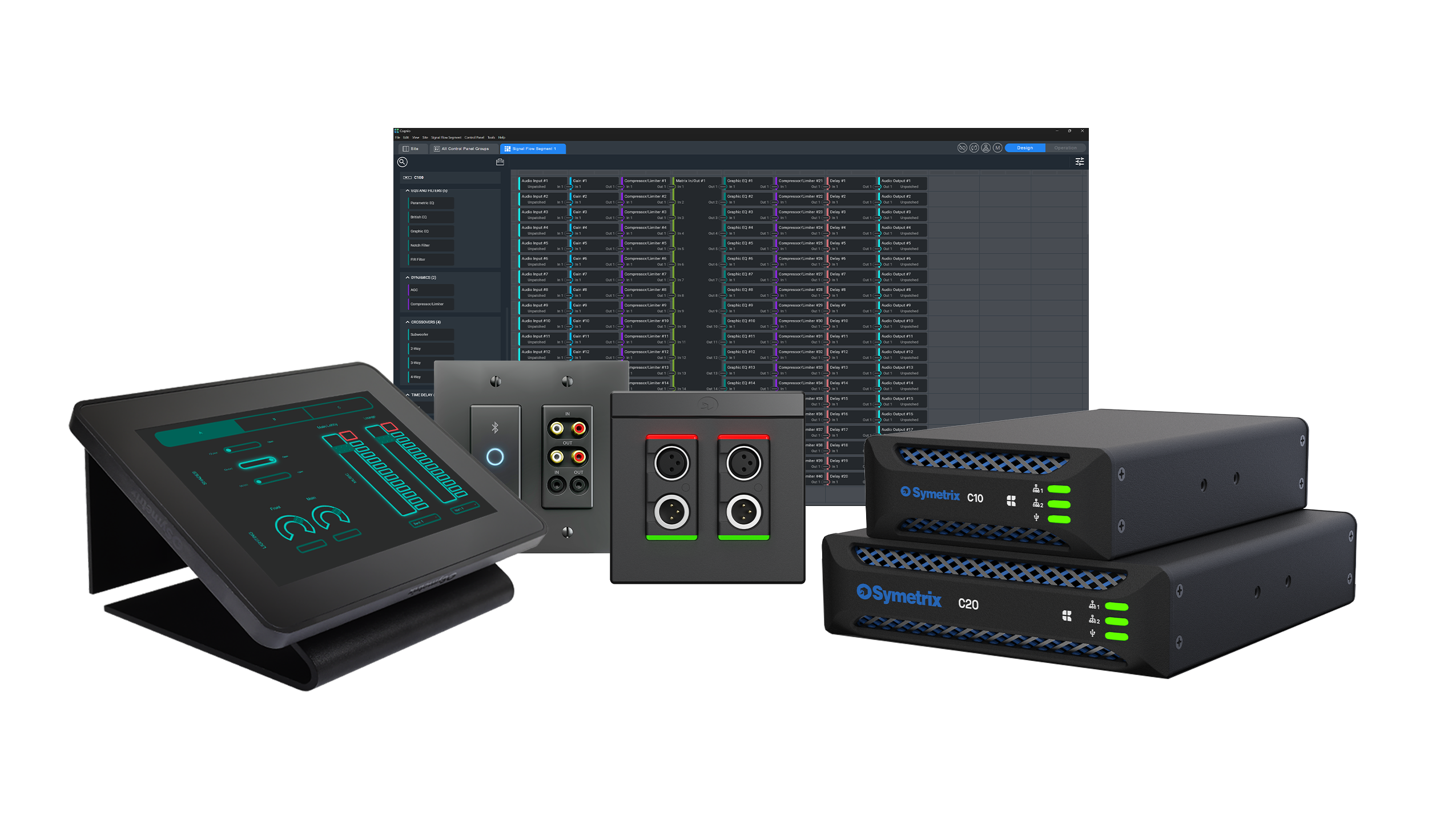Switch to All Control Panel Groups tab
The width and height of the screenshot is (1456, 819).
(x=461, y=148)
